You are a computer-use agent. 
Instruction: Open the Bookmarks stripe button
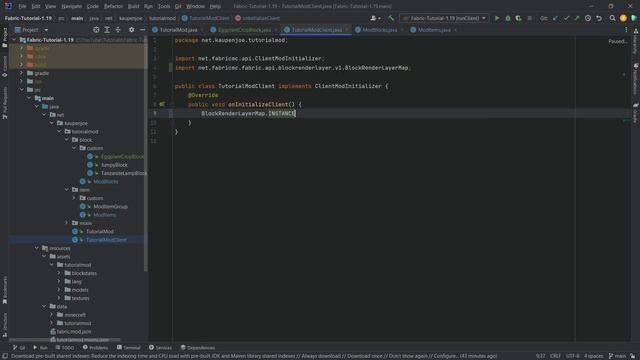[x=4, y=290]
